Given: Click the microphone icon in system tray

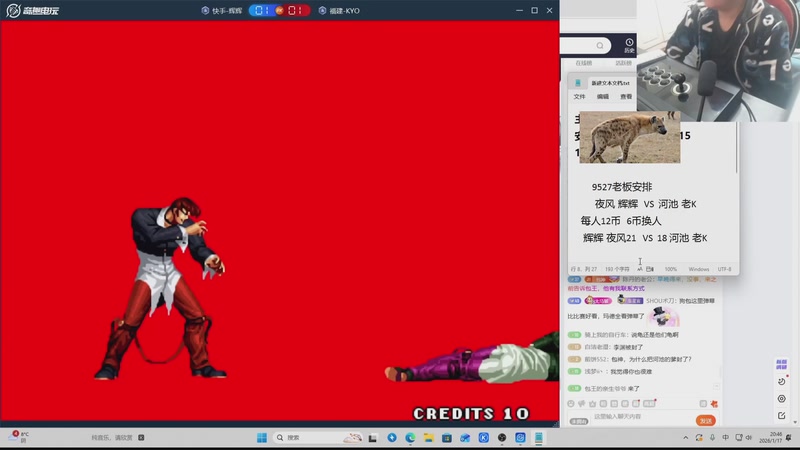Looking at the screenshot, I should pyautogui.click(x=712, y=438).
